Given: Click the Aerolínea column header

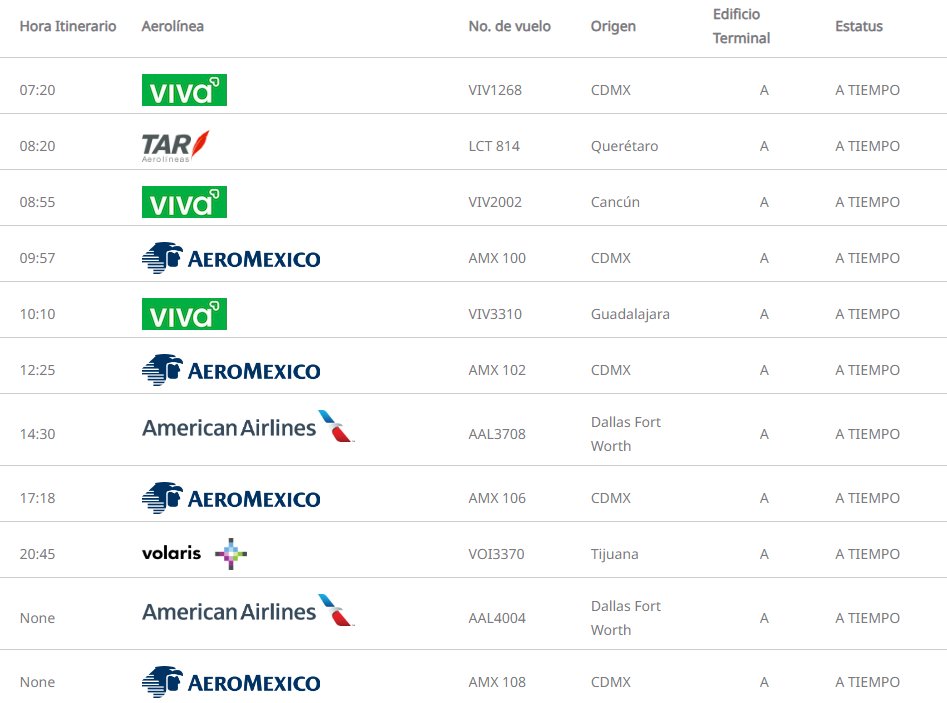Looking at the screenshot, I should point(173,26).
